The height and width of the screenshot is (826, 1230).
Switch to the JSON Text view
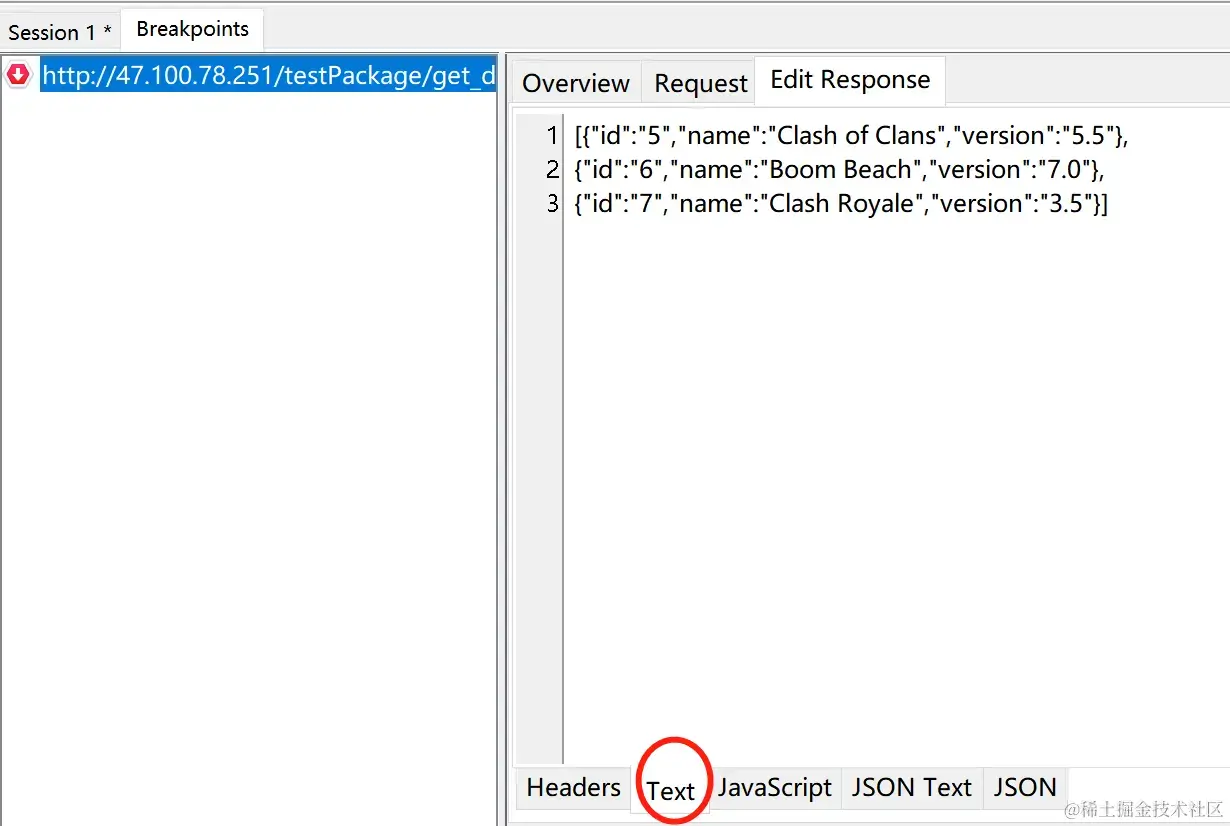coord(911,787)
